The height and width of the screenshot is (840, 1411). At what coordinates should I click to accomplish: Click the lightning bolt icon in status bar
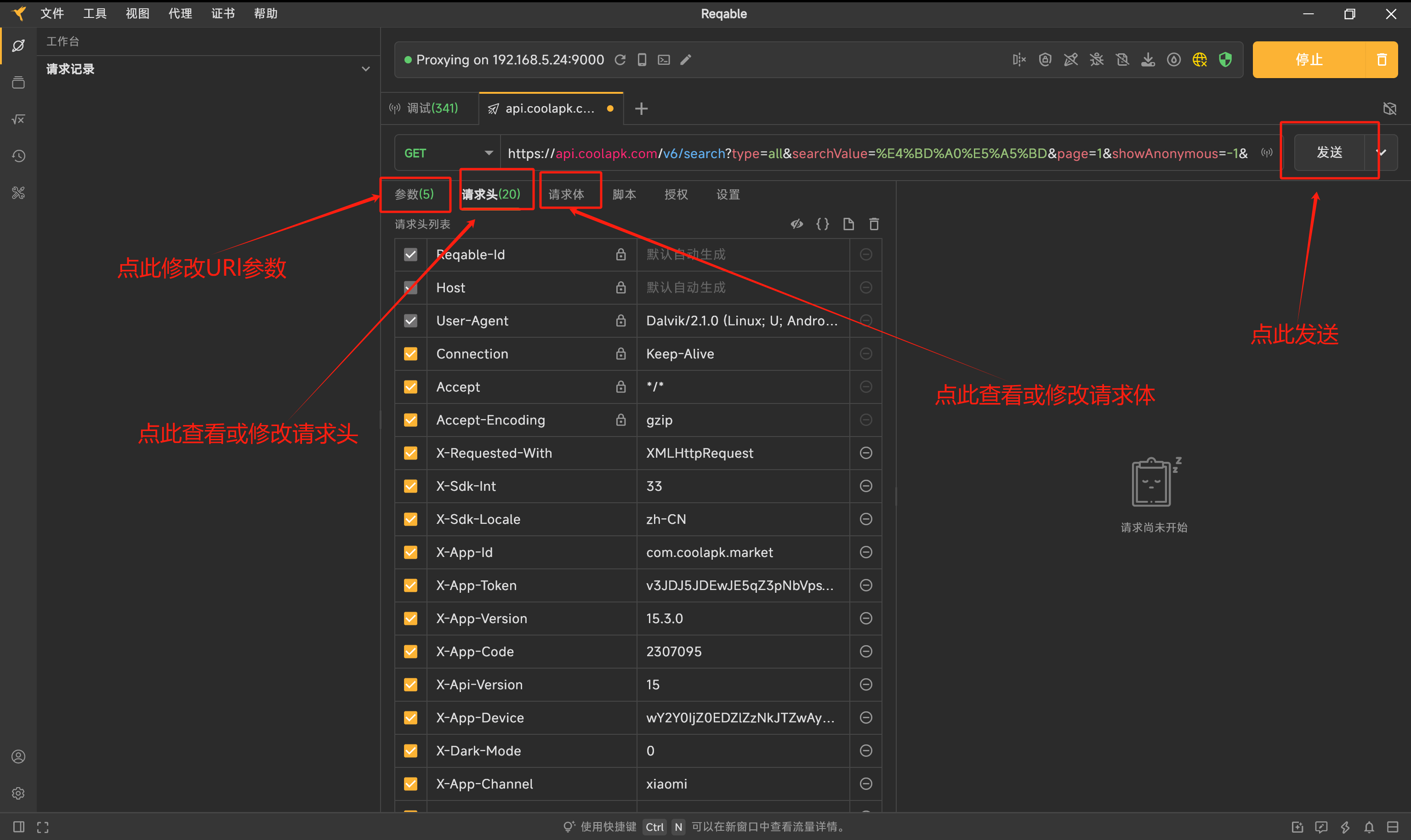pyautogui.click(x=1345, y=827)
